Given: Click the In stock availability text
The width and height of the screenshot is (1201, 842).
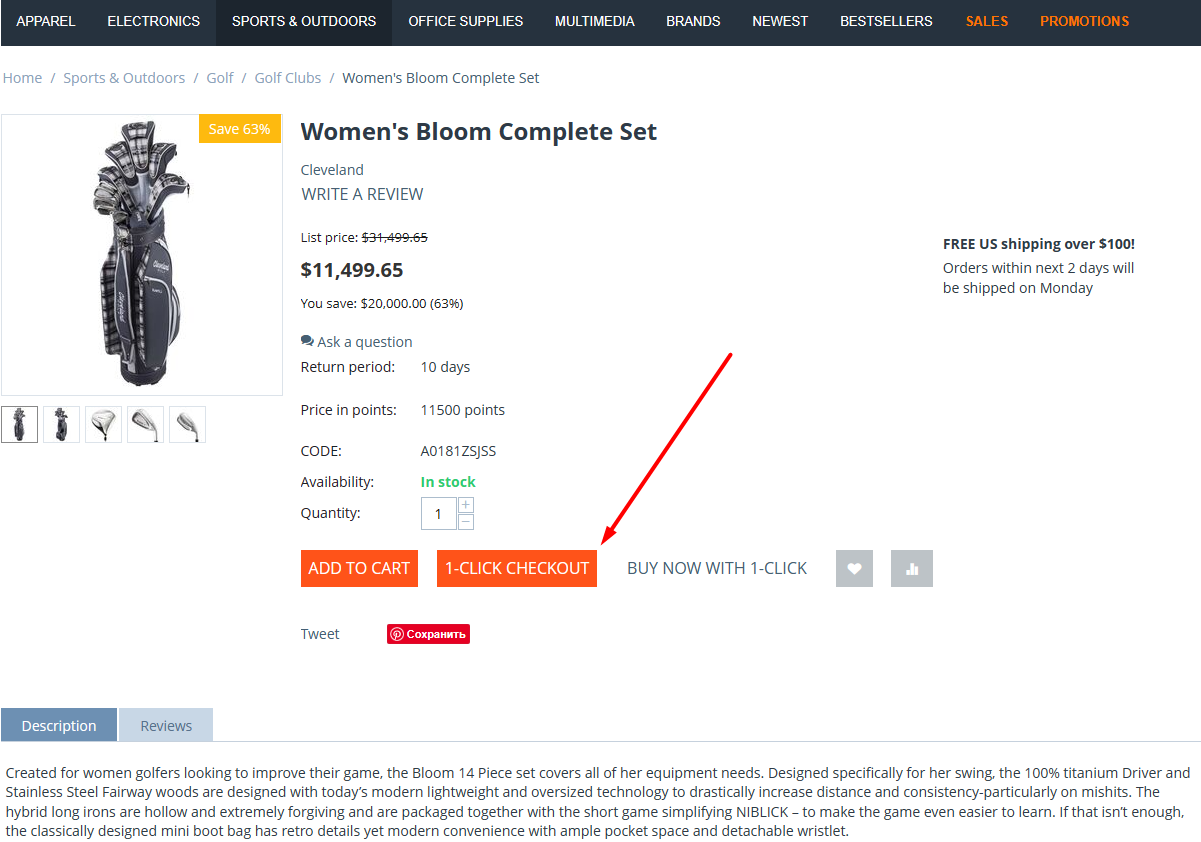Looking at the screenshot, I should click(448, 482).
